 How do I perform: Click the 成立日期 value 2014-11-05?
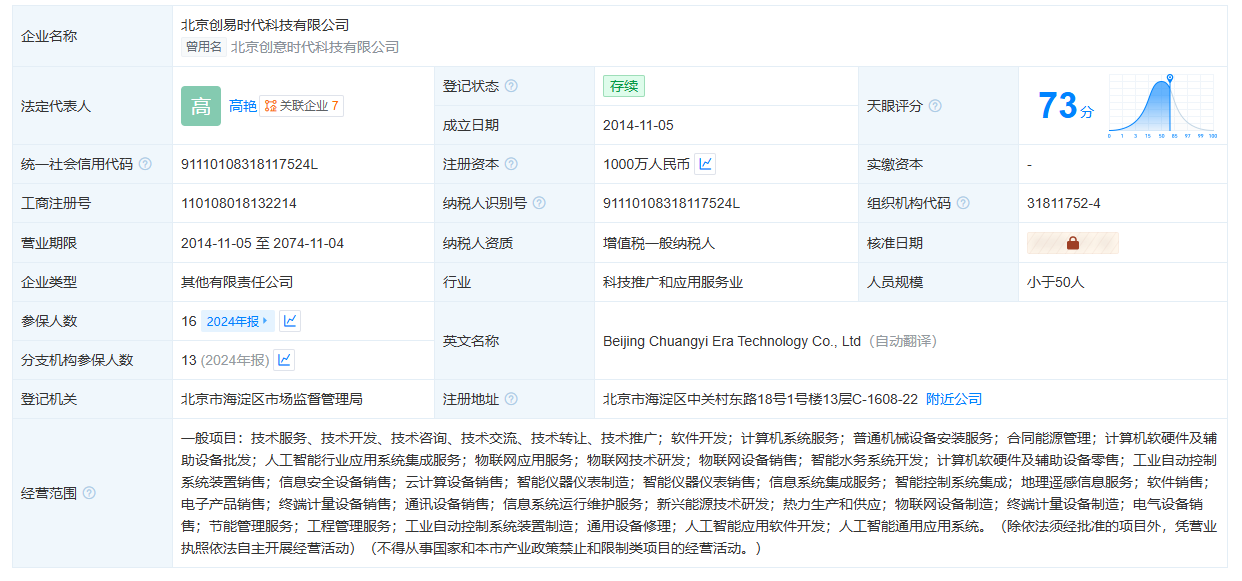[x=638, y=125]
